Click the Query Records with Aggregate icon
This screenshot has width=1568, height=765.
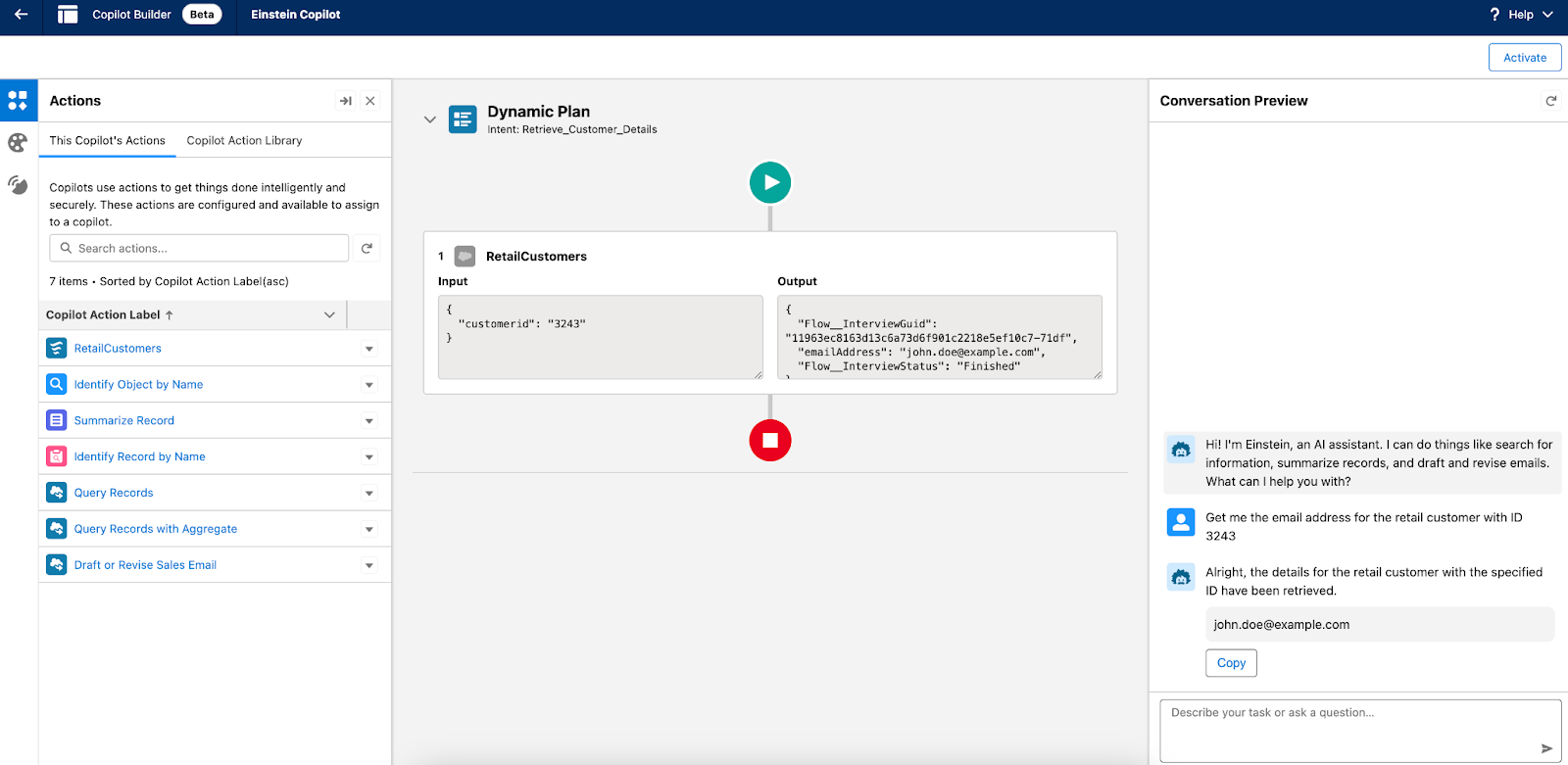point(57,528)
